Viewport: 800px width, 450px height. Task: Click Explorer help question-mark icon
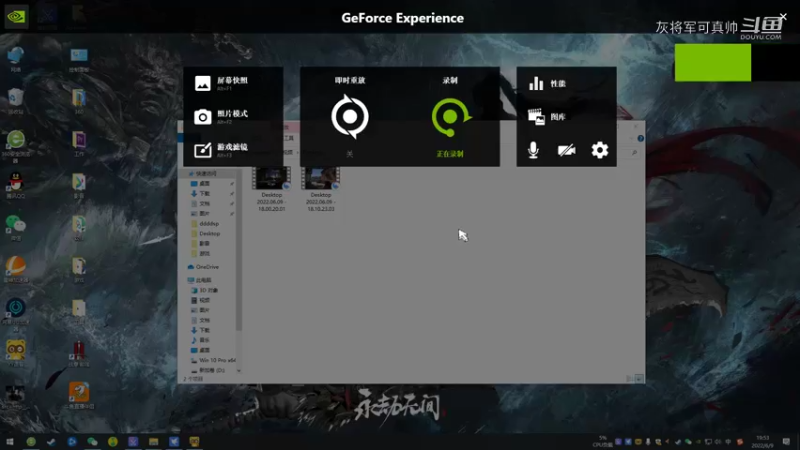640,138
